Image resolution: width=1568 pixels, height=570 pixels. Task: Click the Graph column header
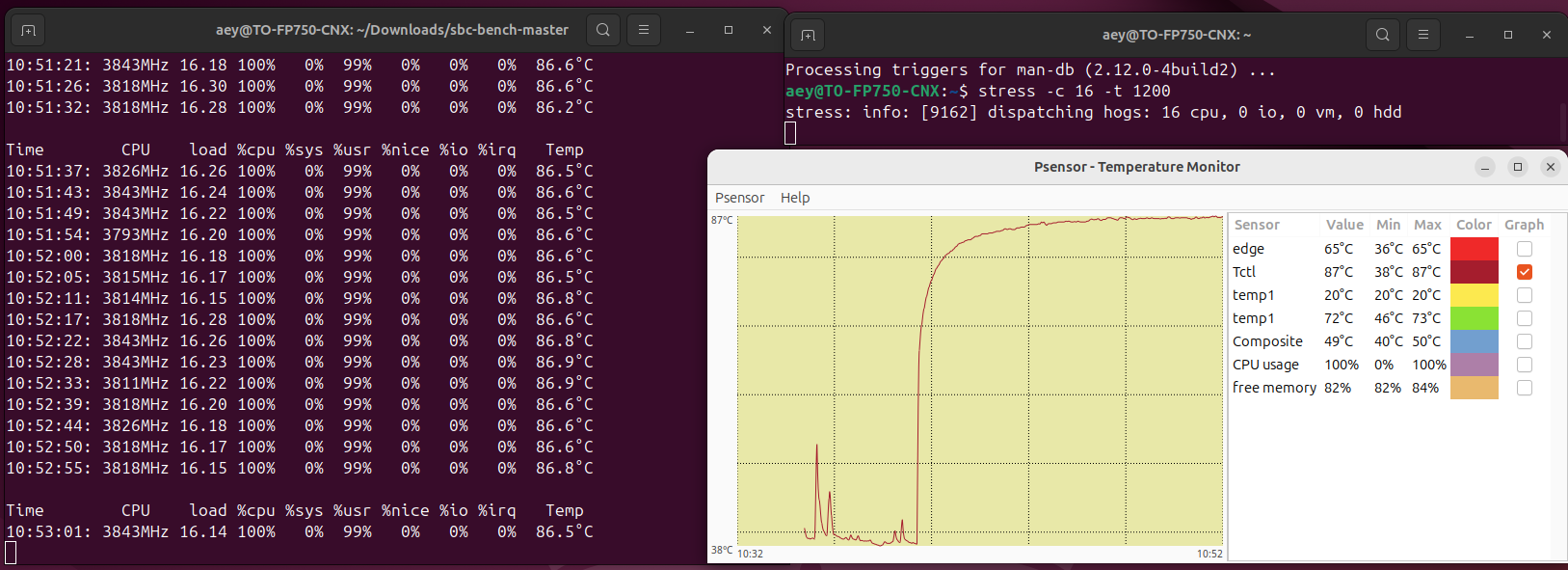point(1525,225)
